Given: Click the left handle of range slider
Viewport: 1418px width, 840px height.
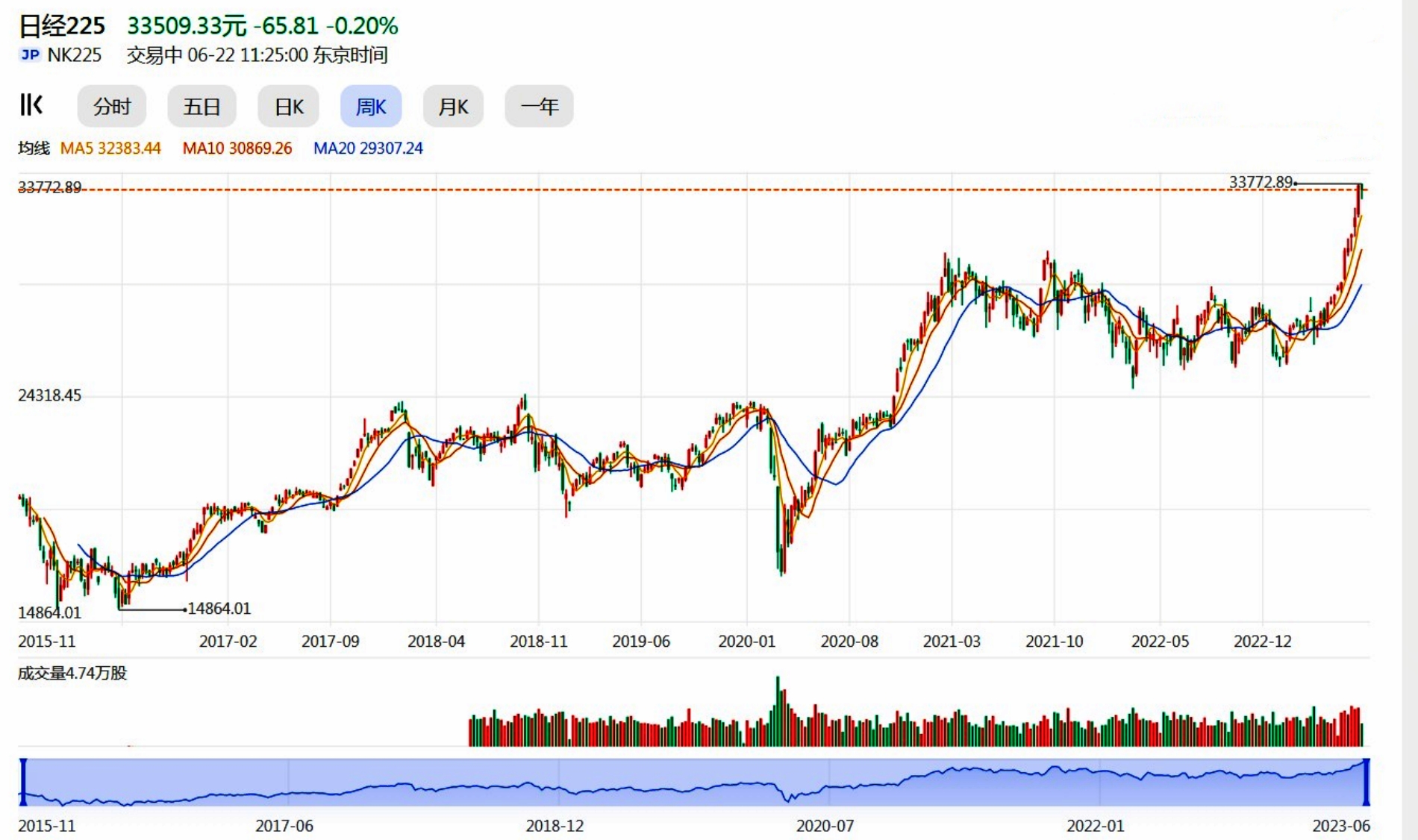Looking at the screenshot, I should pyautogui.click(x=23, y=782).
